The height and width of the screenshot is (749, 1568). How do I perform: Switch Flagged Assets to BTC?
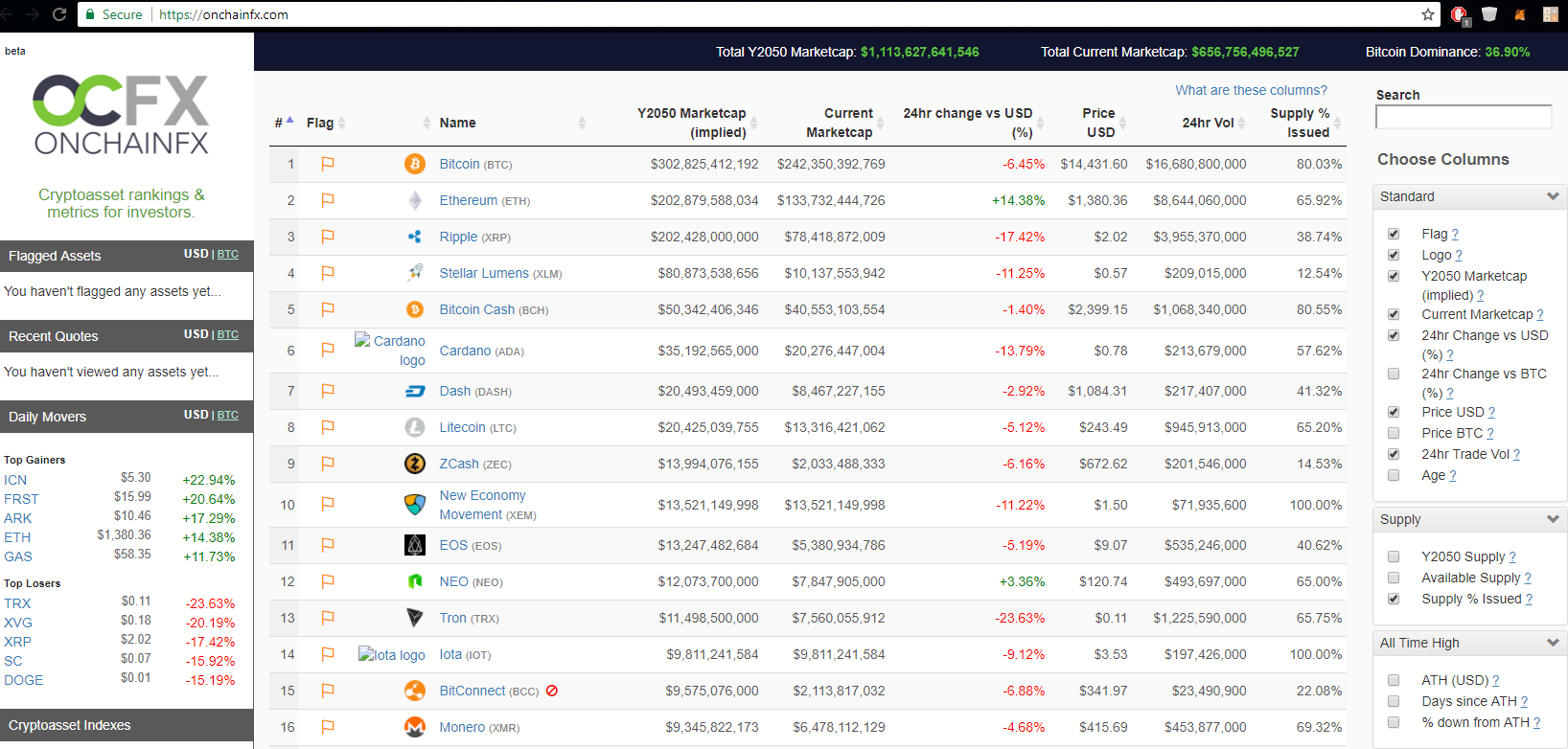228,254
